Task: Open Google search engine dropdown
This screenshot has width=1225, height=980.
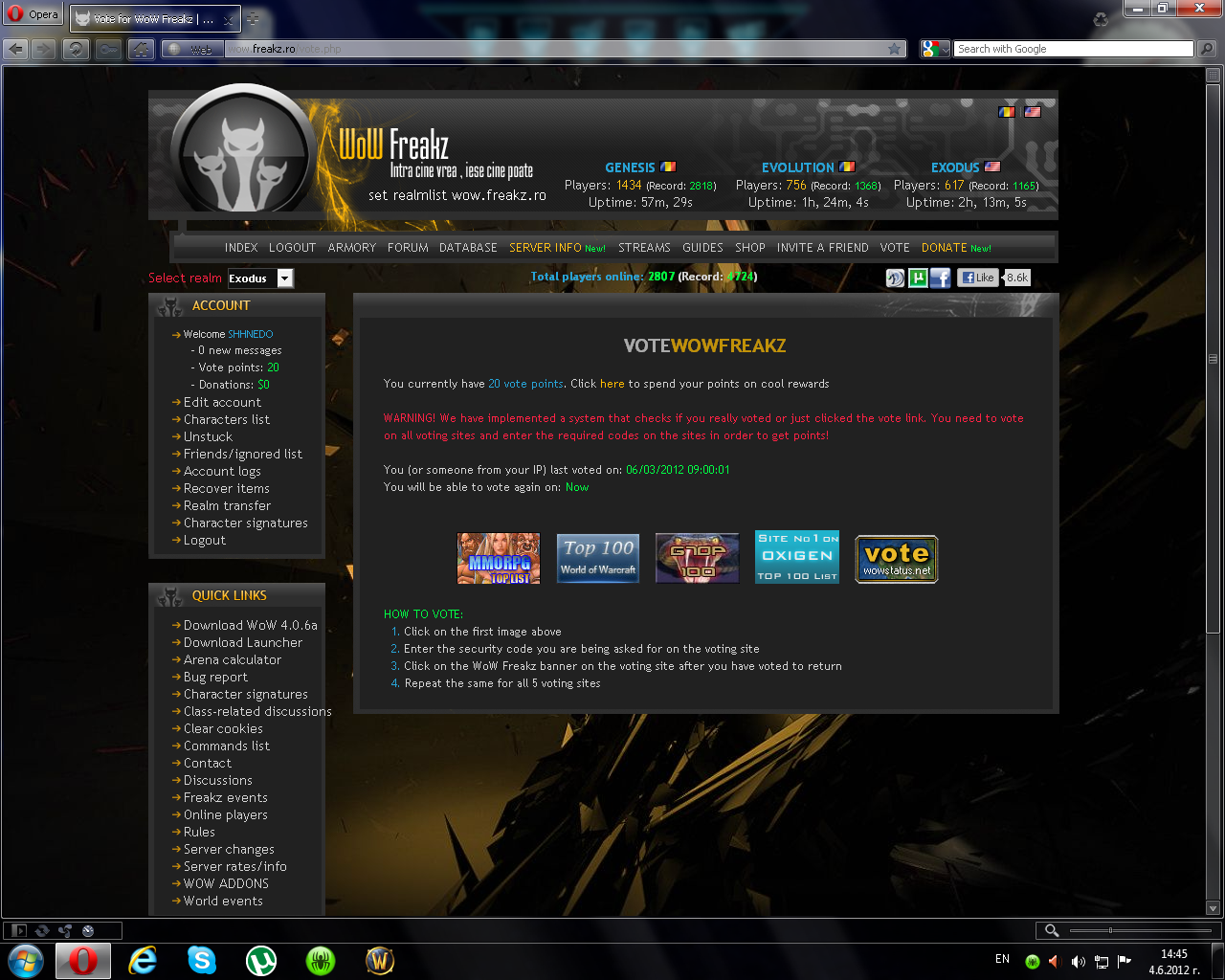Action: click(x=935, y=49)
